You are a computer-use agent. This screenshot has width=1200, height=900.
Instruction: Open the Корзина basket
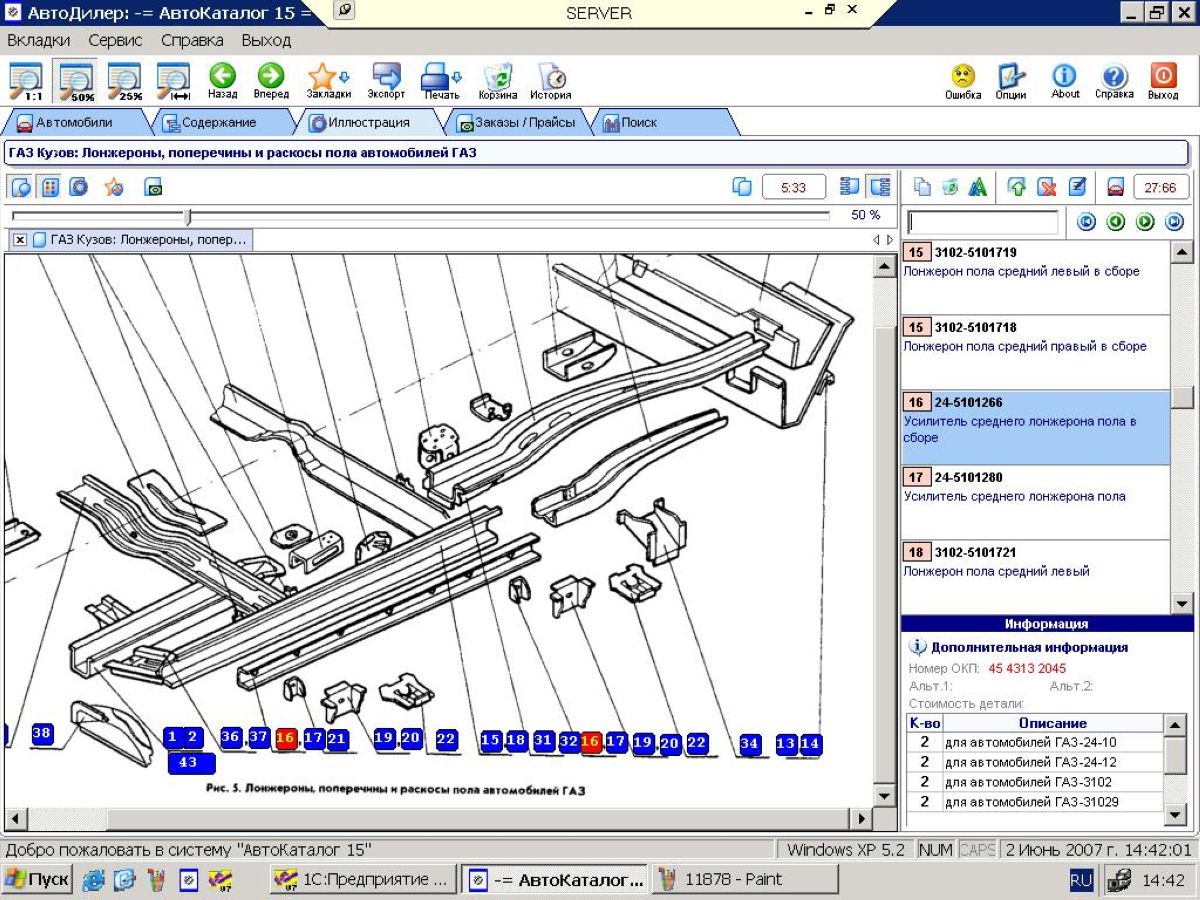[x=498, y=81]
